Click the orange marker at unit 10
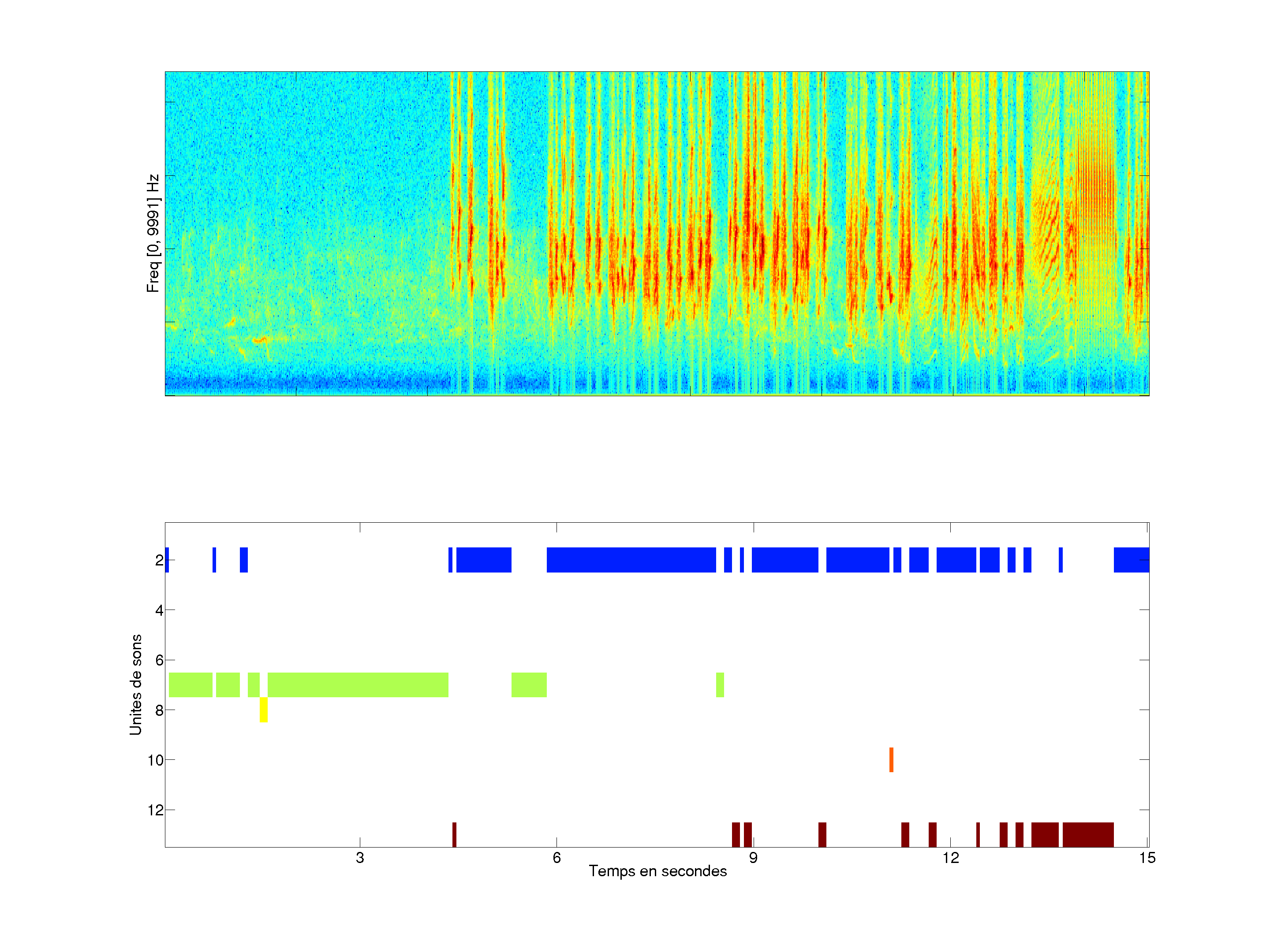This screenshot has width=1270, height=952. point(891,760)
